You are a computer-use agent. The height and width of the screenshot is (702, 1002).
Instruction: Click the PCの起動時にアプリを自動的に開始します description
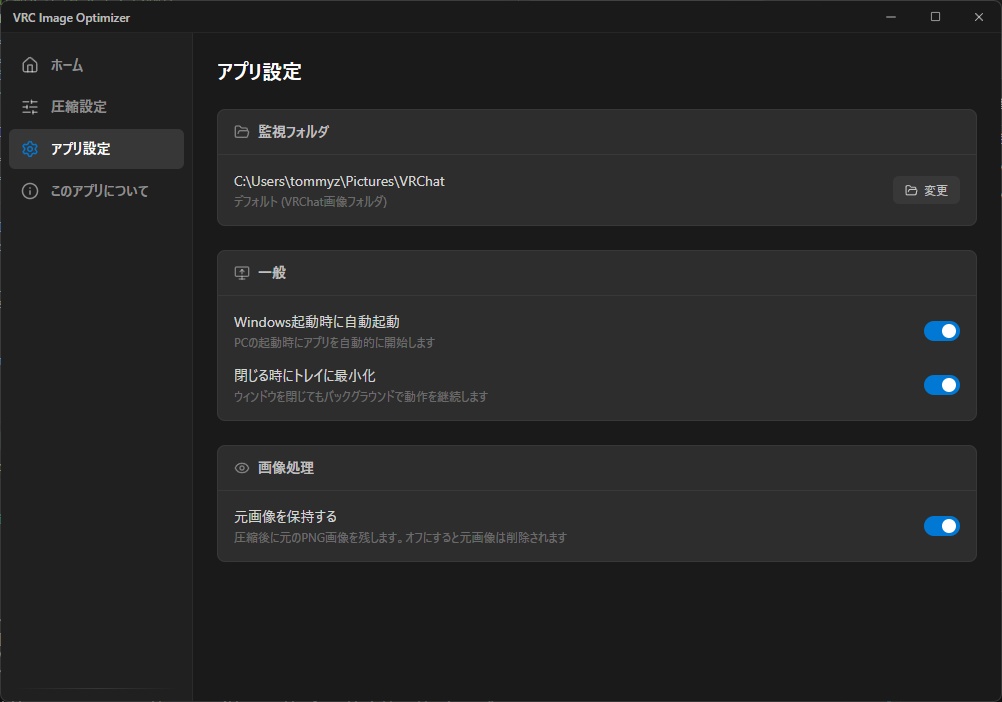[x=334, y=343]
